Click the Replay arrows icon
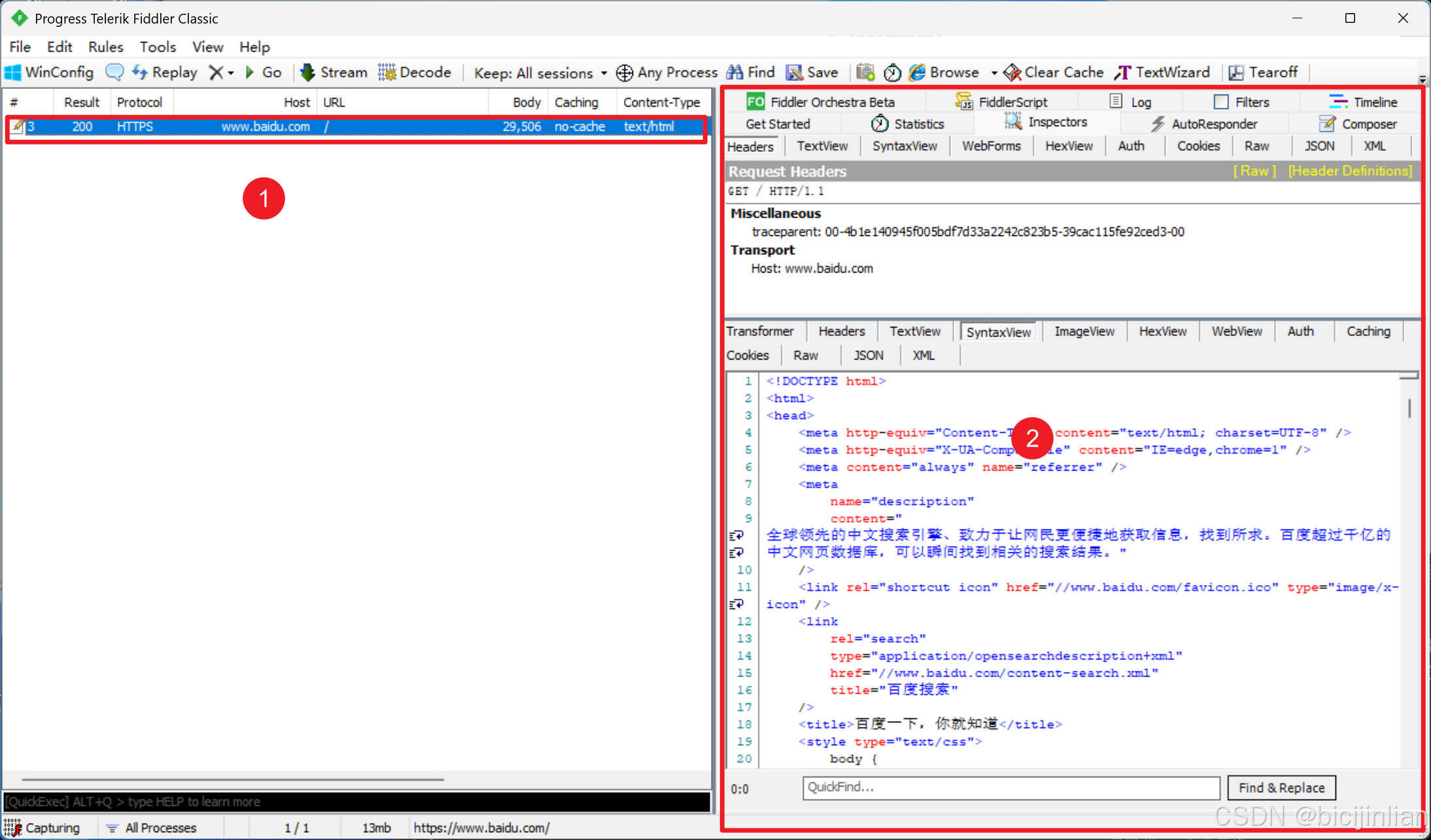Screen dimensions: 1431x840 tap(139, 73)
